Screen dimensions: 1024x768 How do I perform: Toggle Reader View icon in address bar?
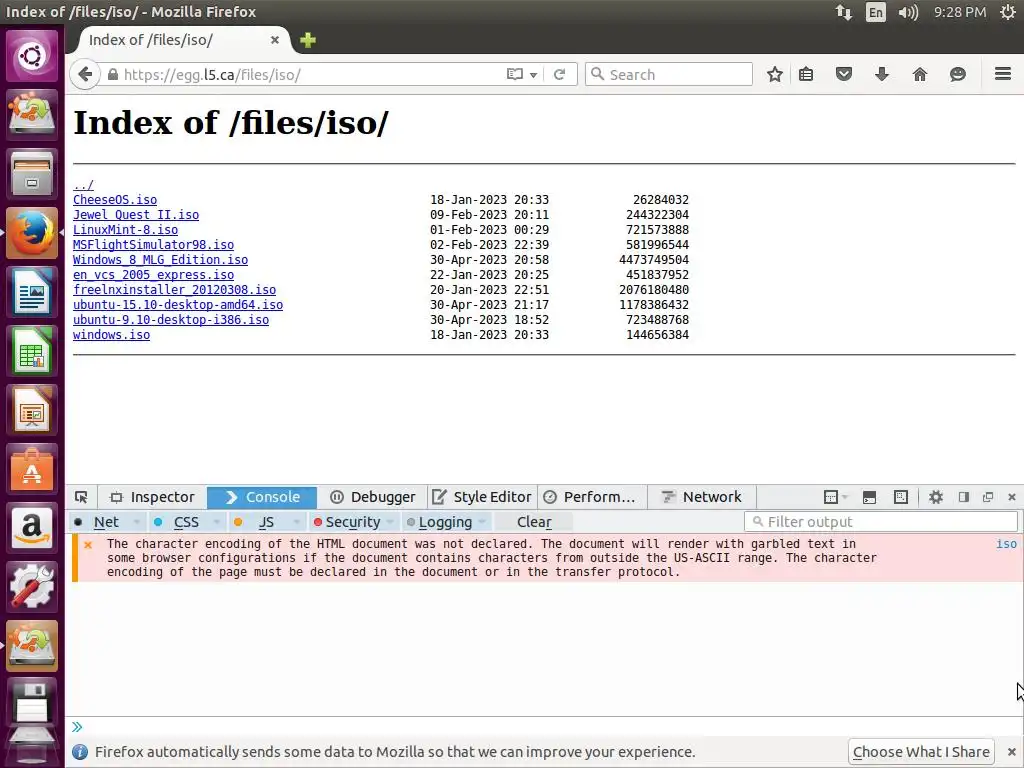click(515, 74)
